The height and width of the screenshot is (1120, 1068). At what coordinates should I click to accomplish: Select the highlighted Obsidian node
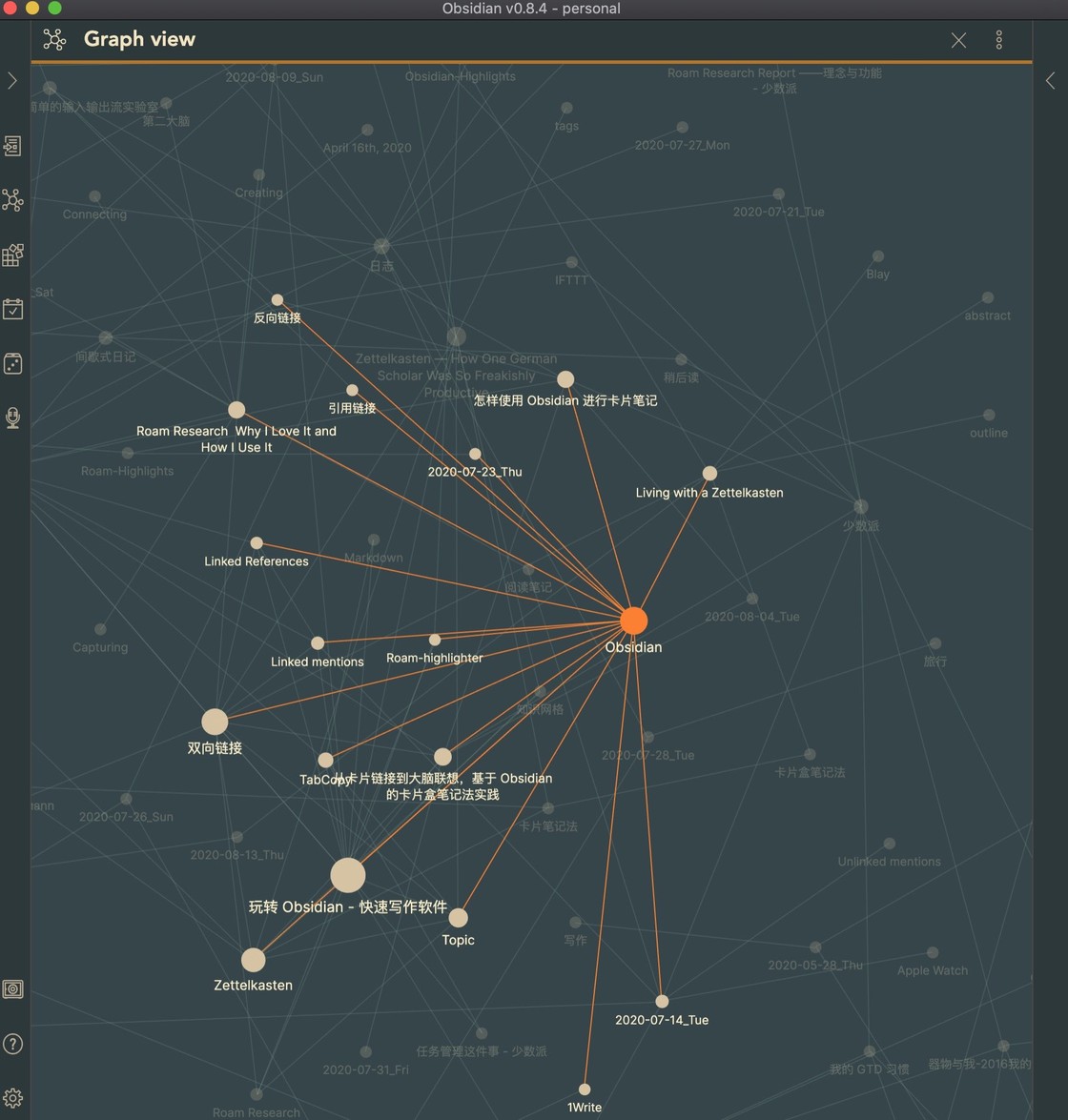[634, 621]
